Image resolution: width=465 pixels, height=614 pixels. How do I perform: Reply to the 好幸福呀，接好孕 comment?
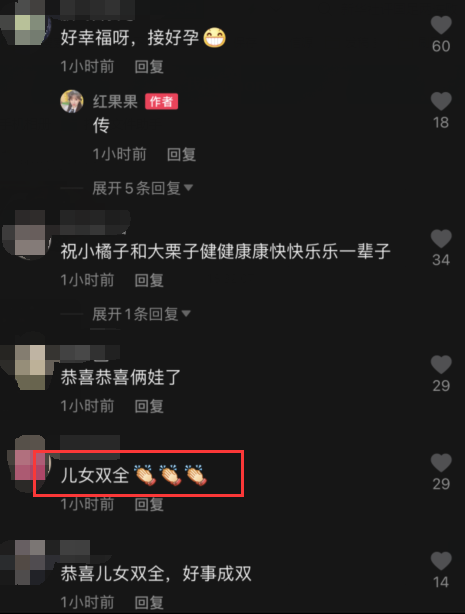coord(149,67)
